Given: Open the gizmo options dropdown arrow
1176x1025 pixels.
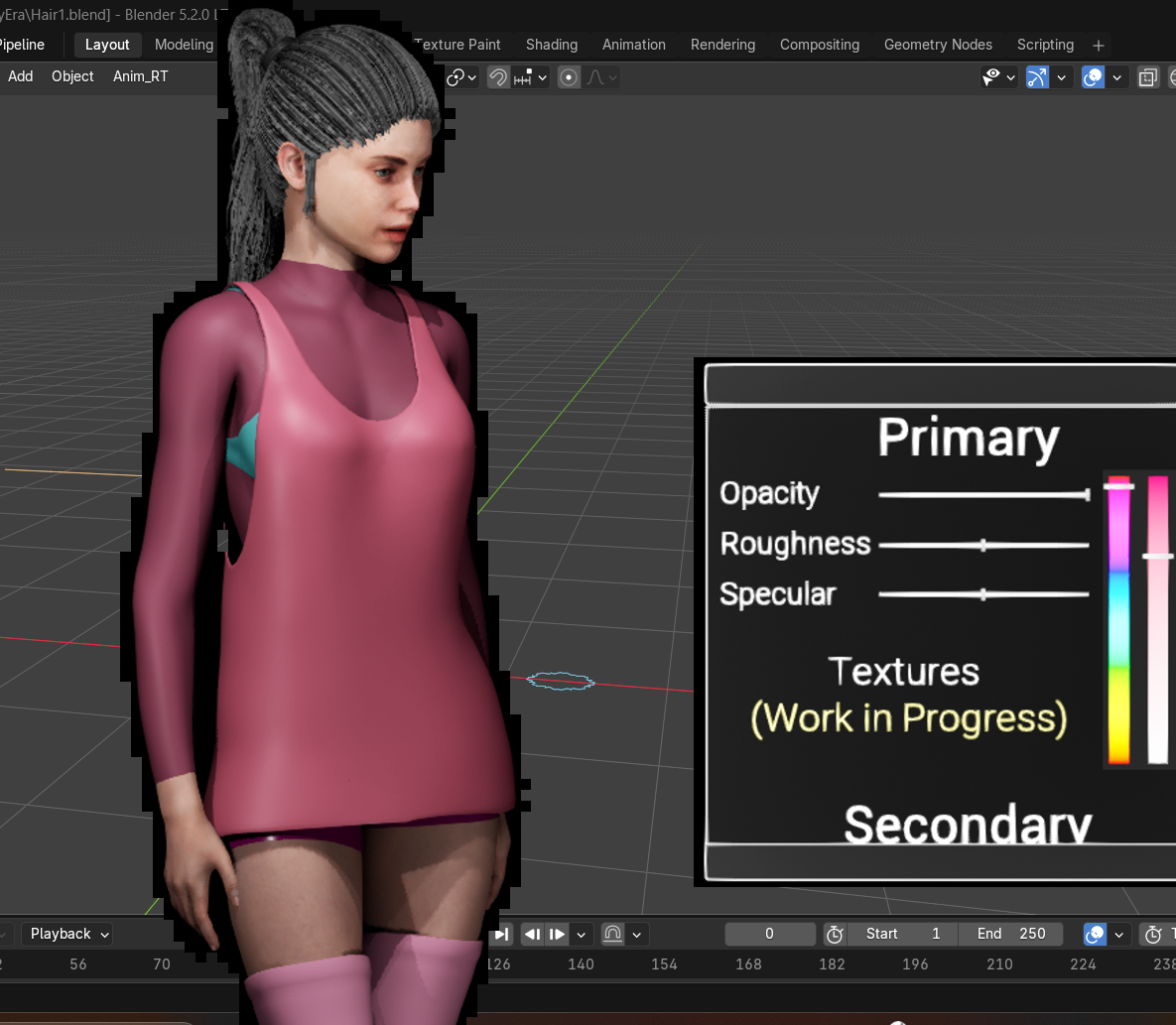Looking at the screenshot, I should 1061,77.
